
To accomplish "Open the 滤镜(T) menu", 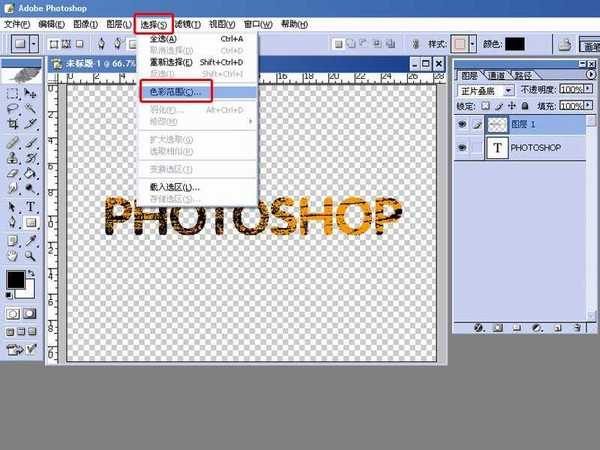I will 188,24.
